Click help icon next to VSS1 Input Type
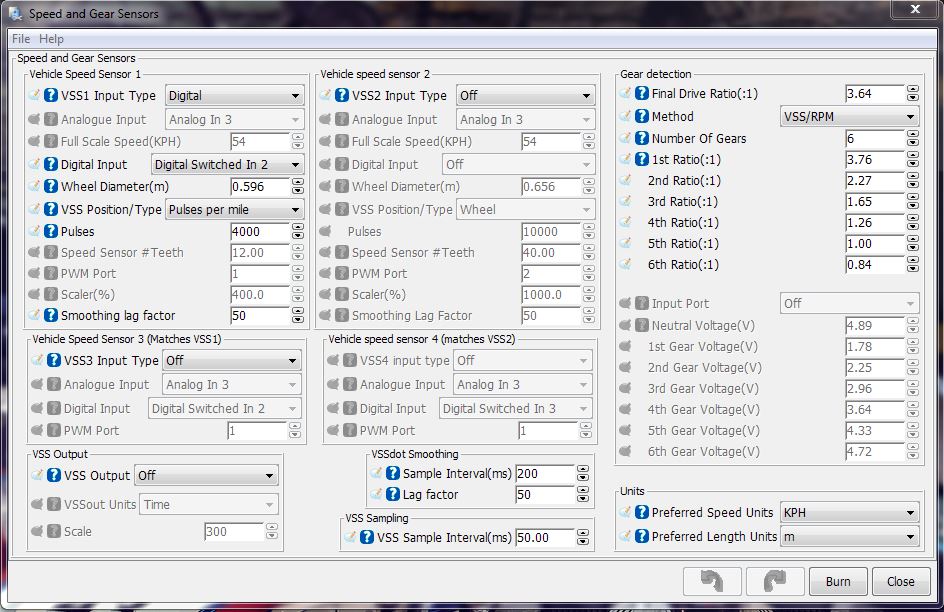Screen dimensions: 944x612 pos(52,96)
